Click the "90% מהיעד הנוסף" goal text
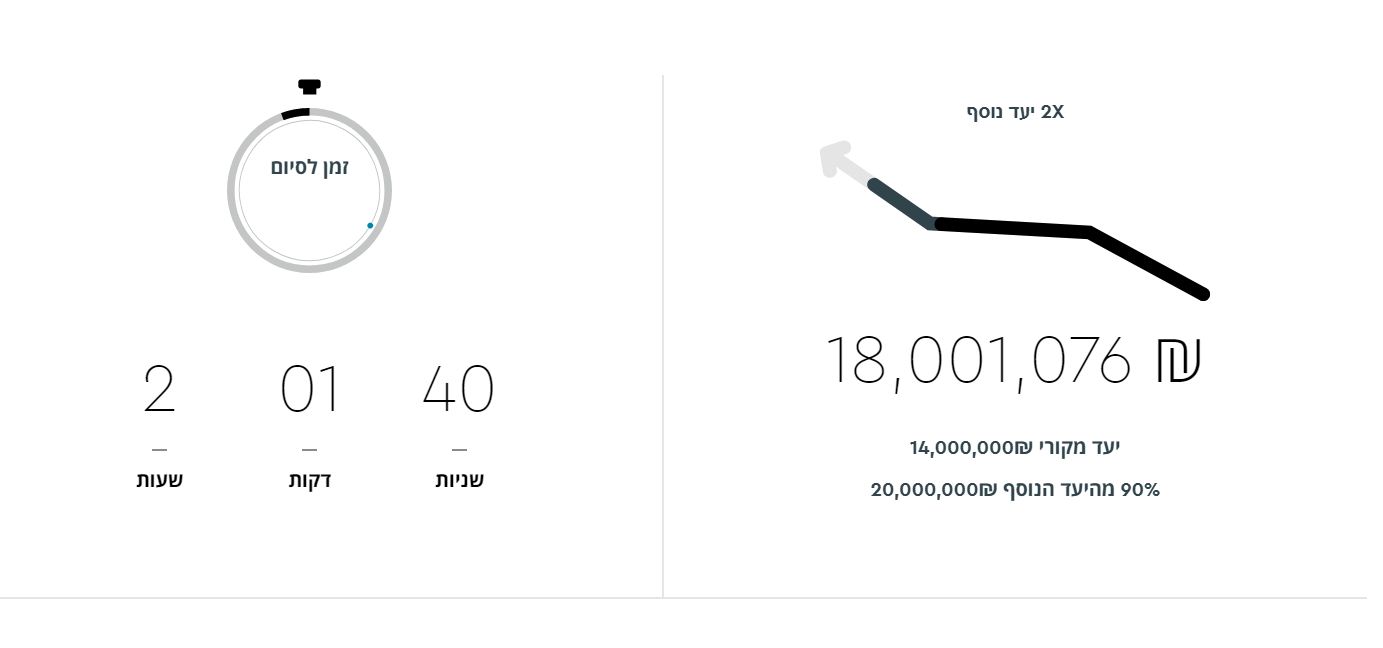 (x=1014, y=490)
